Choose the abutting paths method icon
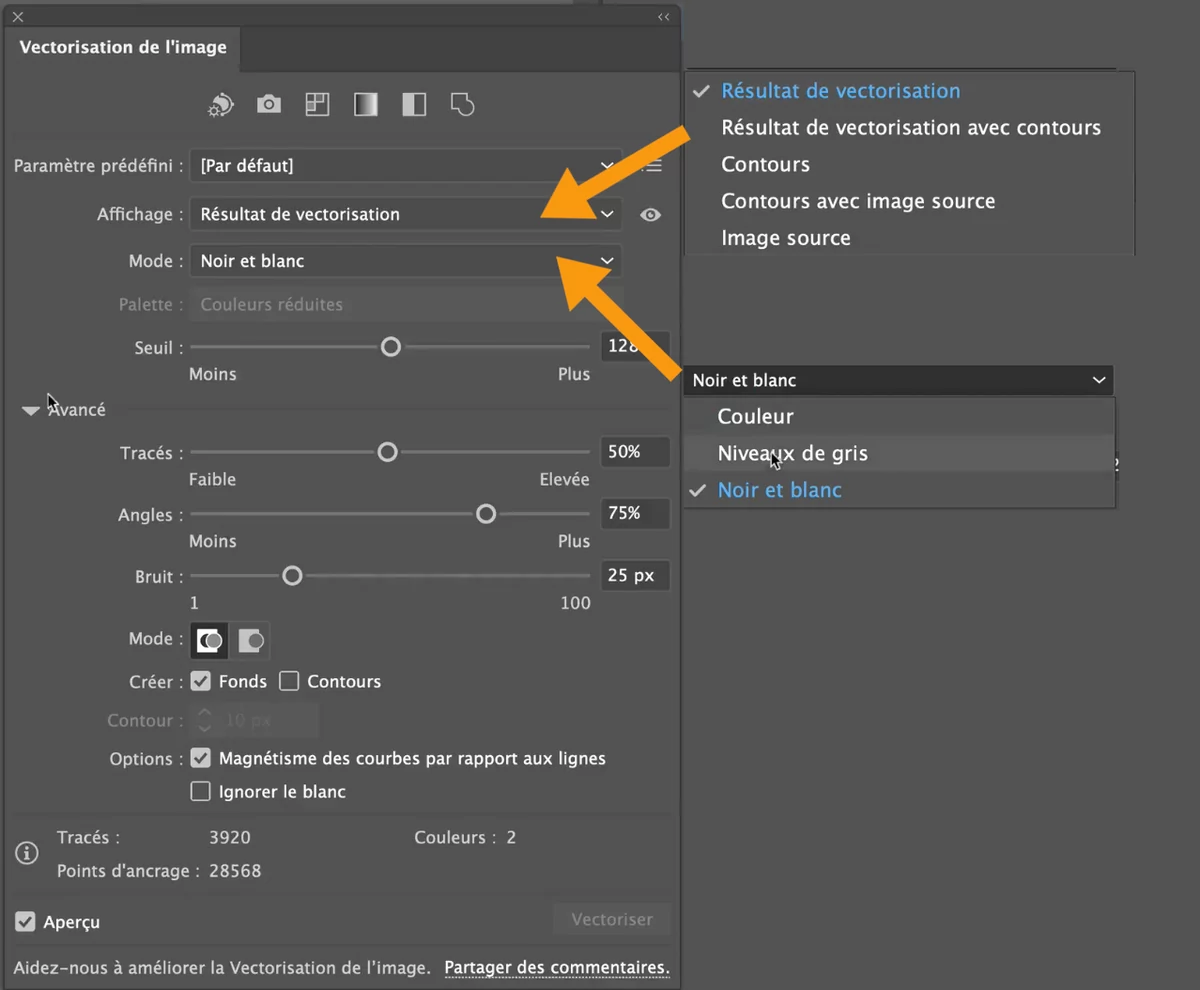 tap(209, 640)
